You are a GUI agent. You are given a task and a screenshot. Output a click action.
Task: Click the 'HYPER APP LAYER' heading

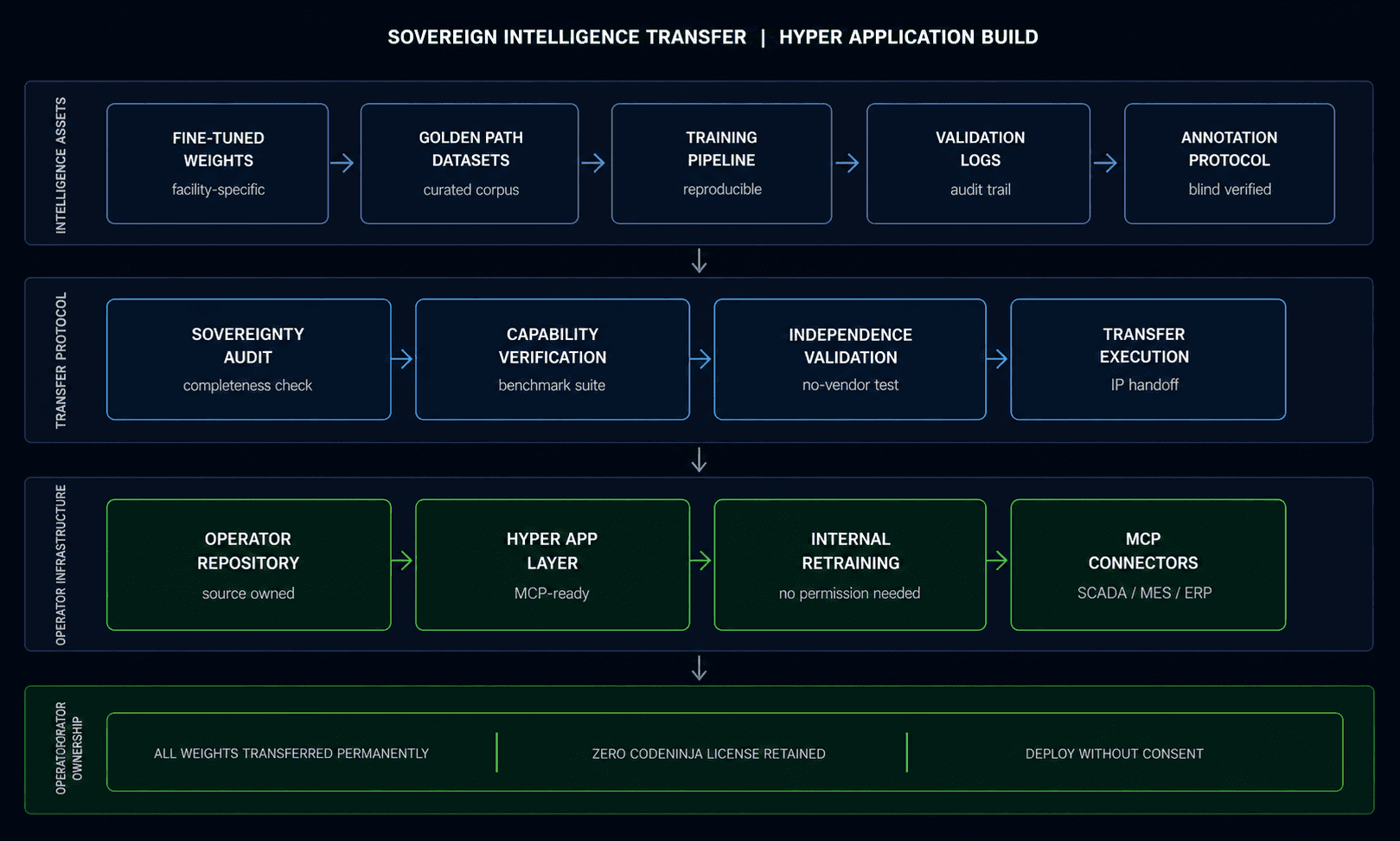(552, 551)
